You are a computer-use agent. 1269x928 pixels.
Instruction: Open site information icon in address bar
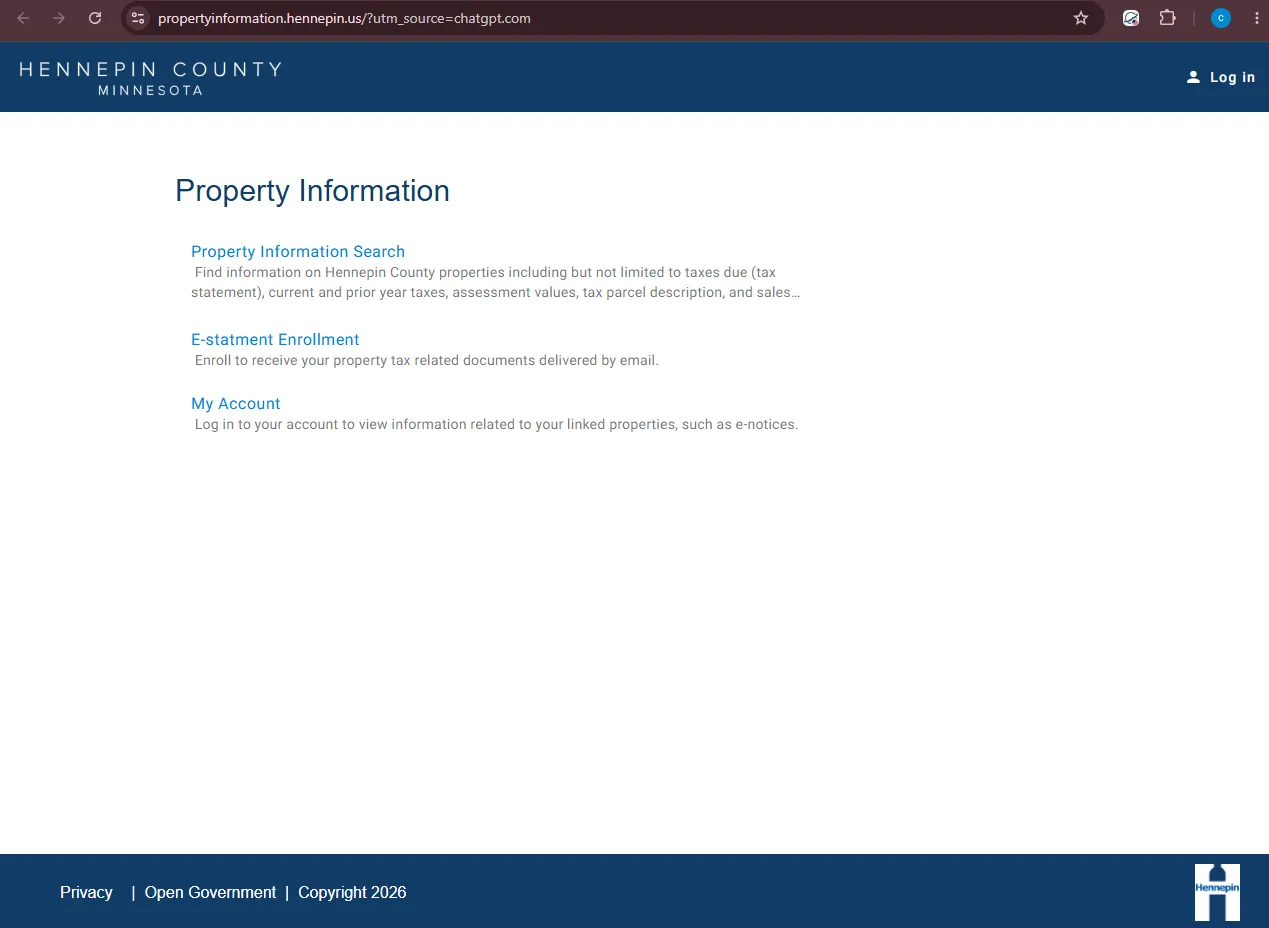pos(138,18)
